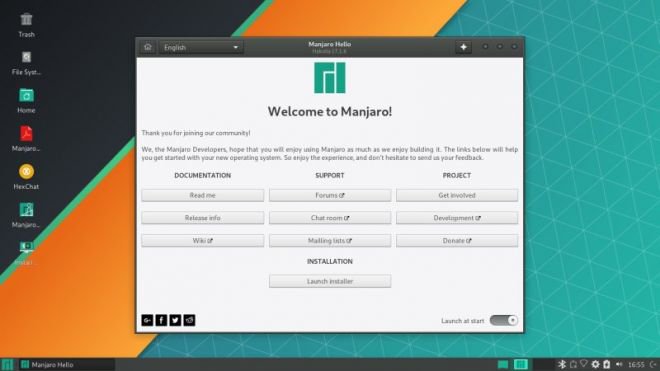Expand the English language dropdown
The image size is (660, 371).
[201, 48]
